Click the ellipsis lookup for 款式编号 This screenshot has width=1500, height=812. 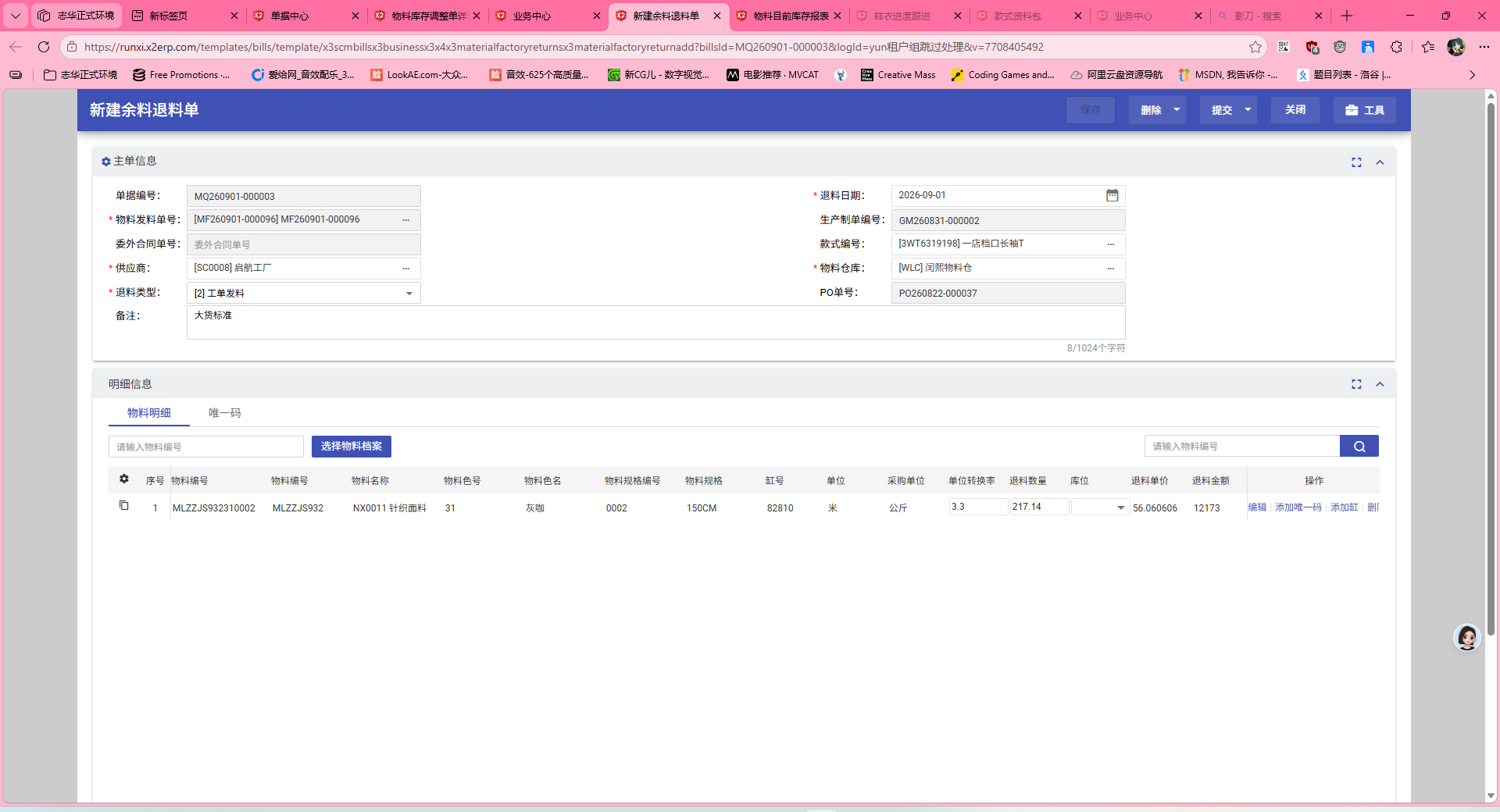[1110, 244]
